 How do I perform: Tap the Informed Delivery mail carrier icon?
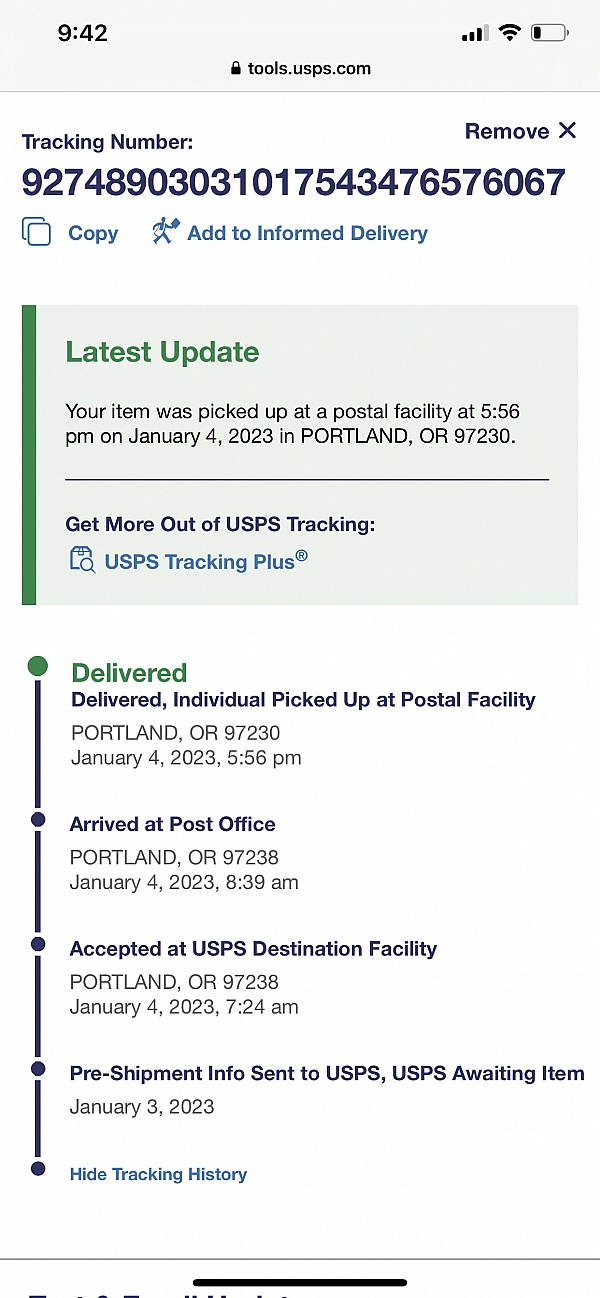coord(165,232)
